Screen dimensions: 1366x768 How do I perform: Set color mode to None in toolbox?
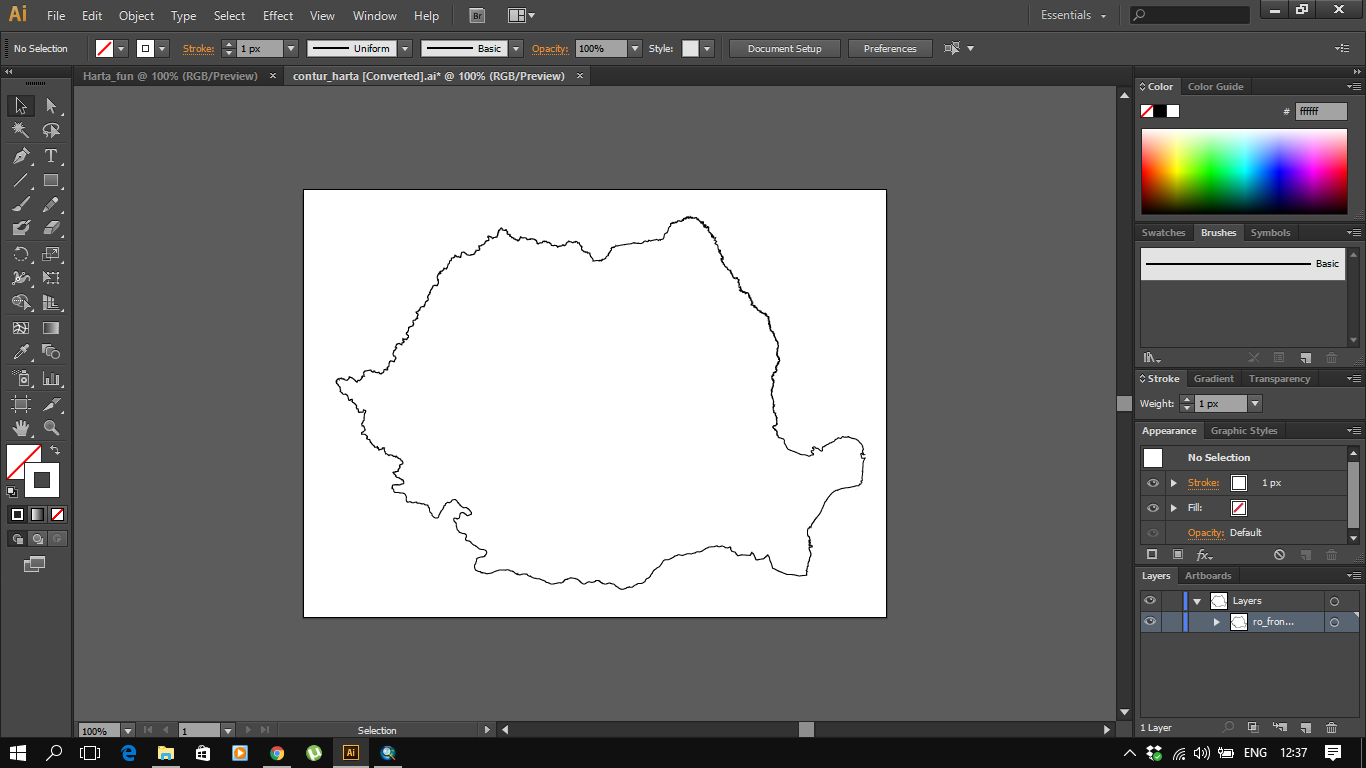click(57, 515)
